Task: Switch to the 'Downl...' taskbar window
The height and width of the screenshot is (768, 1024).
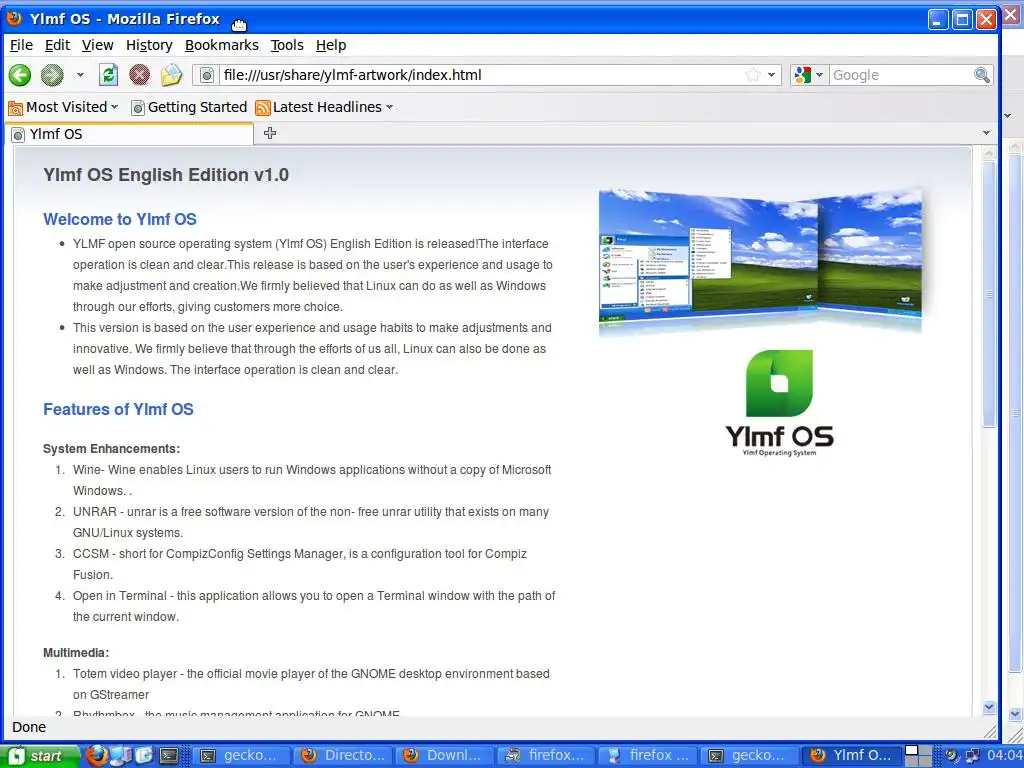Action: pyautogui.click(x=445, y=756)
